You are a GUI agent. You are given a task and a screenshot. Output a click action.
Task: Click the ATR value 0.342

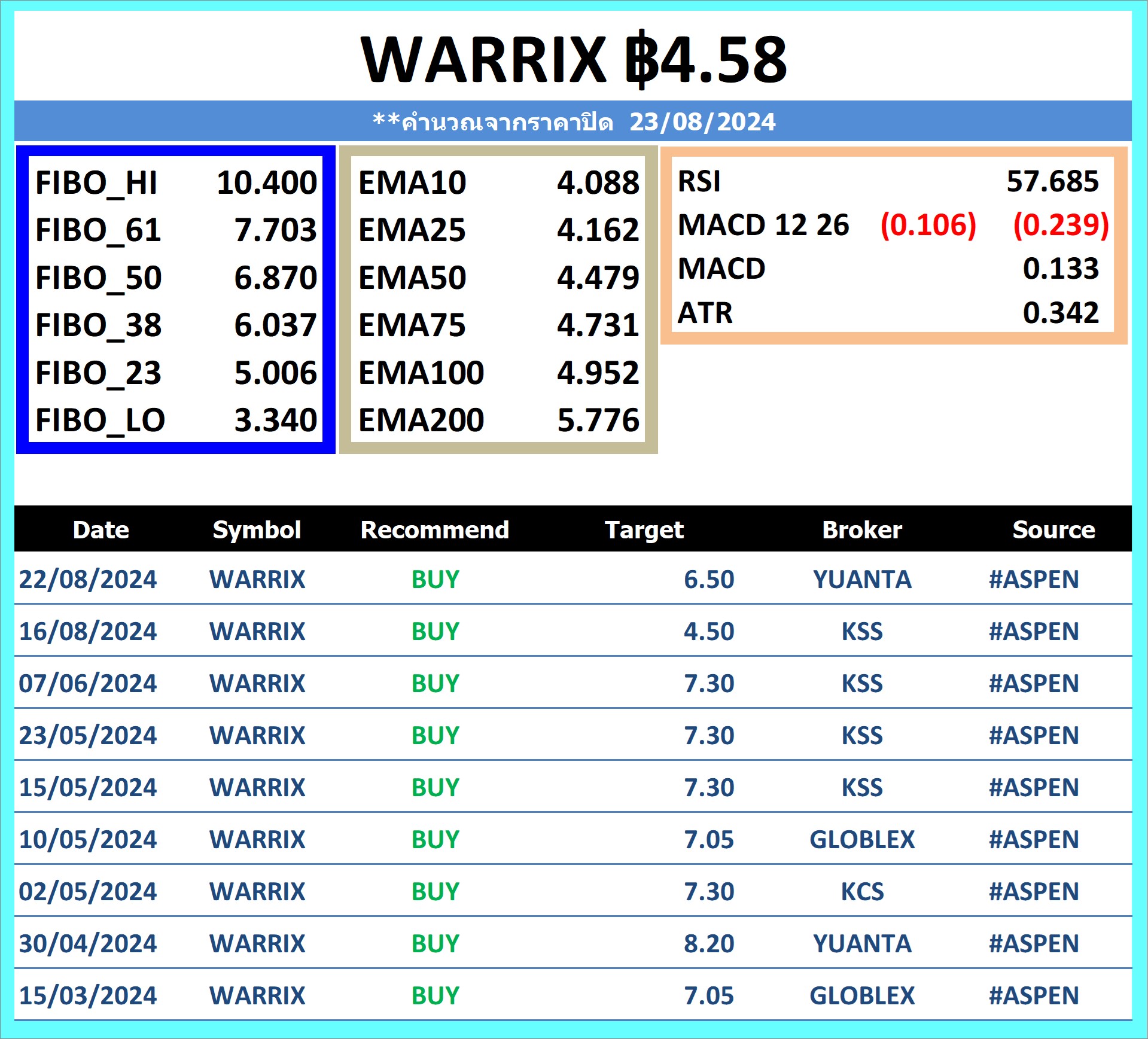click(x=1061, y=313)
